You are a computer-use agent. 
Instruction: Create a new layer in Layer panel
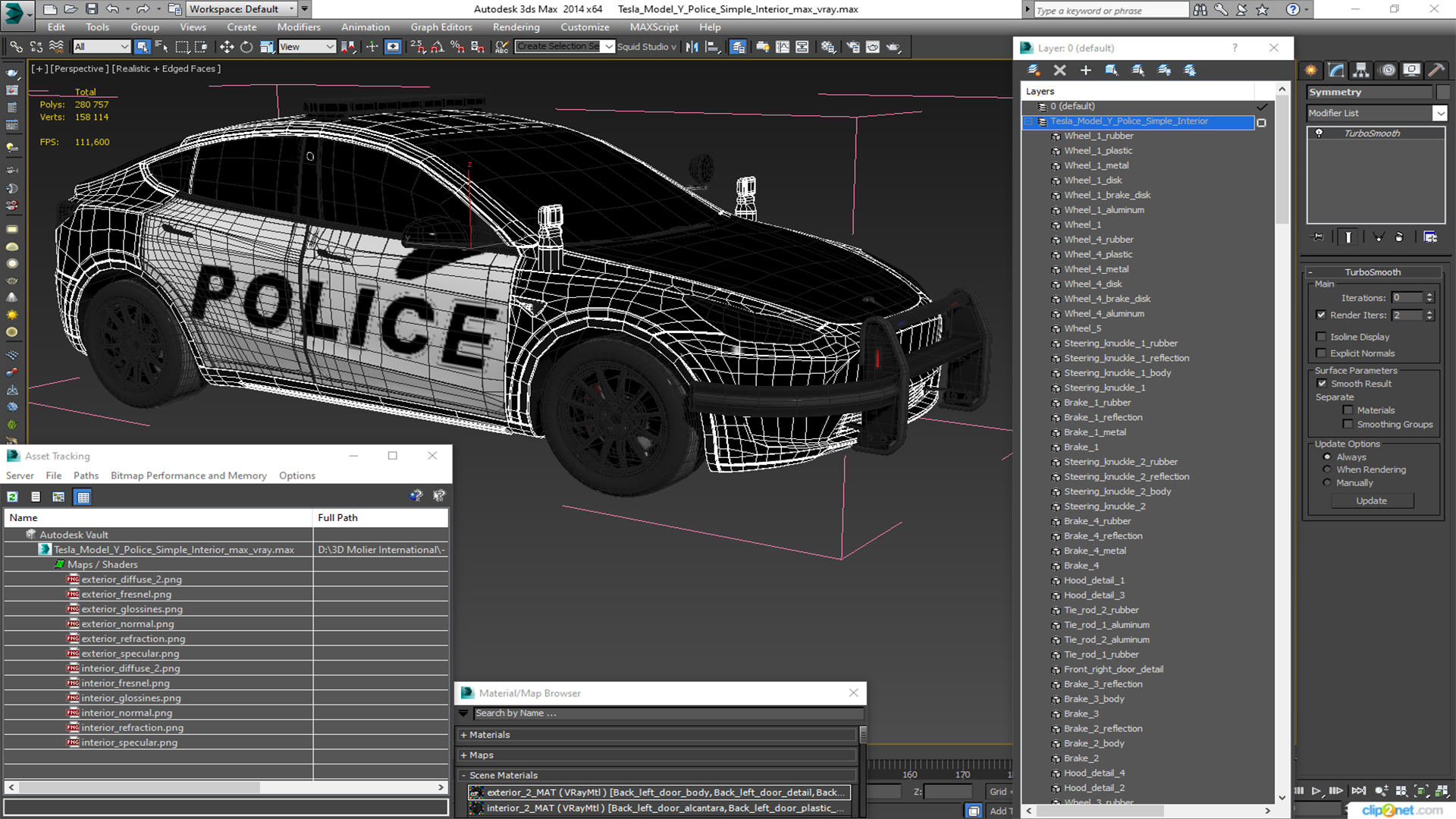(x=1033, y=70)
